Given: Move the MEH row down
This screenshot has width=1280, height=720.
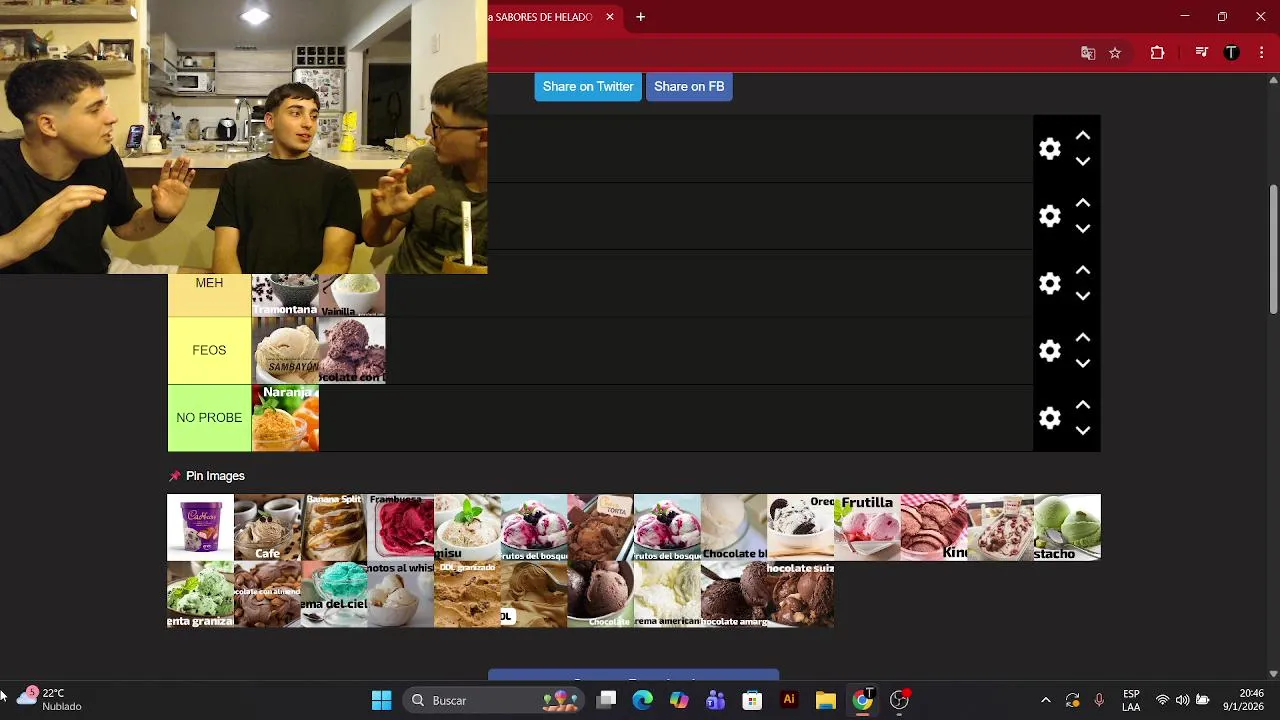Looking at the screenshot, I should (1082, 296).
